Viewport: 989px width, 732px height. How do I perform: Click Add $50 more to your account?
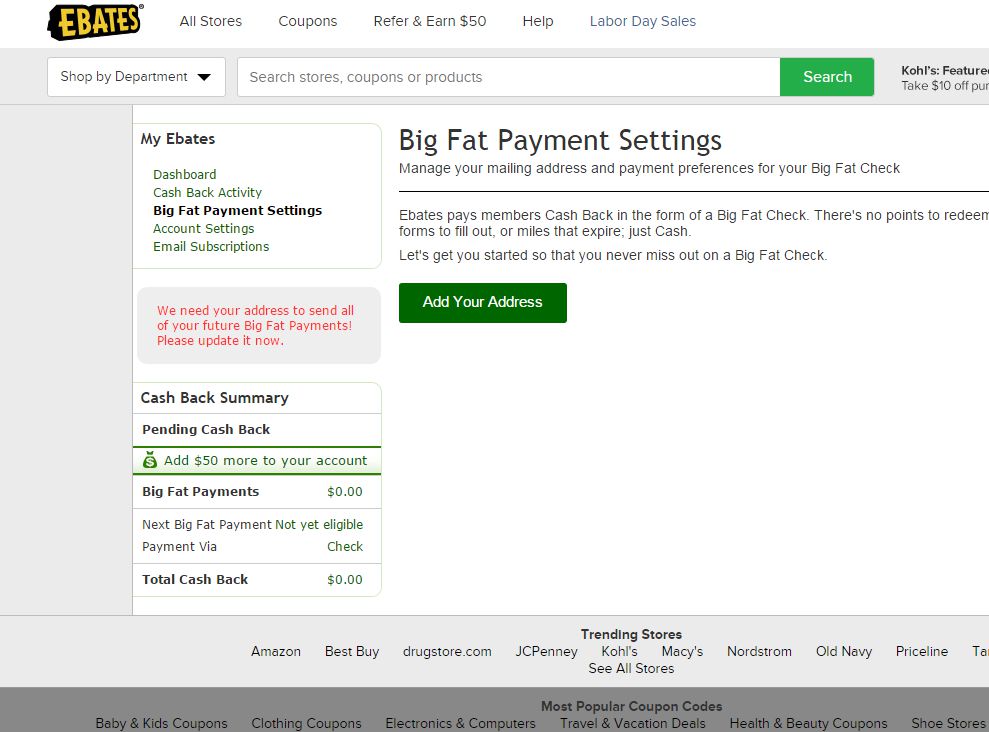pos(266,460)
